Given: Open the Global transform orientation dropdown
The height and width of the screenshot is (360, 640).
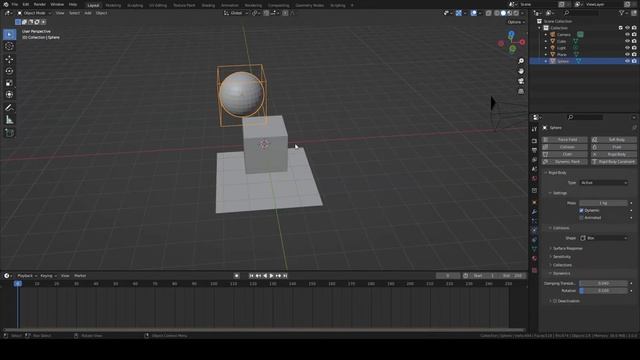Looking at the screenshot, I should [236, 13].
